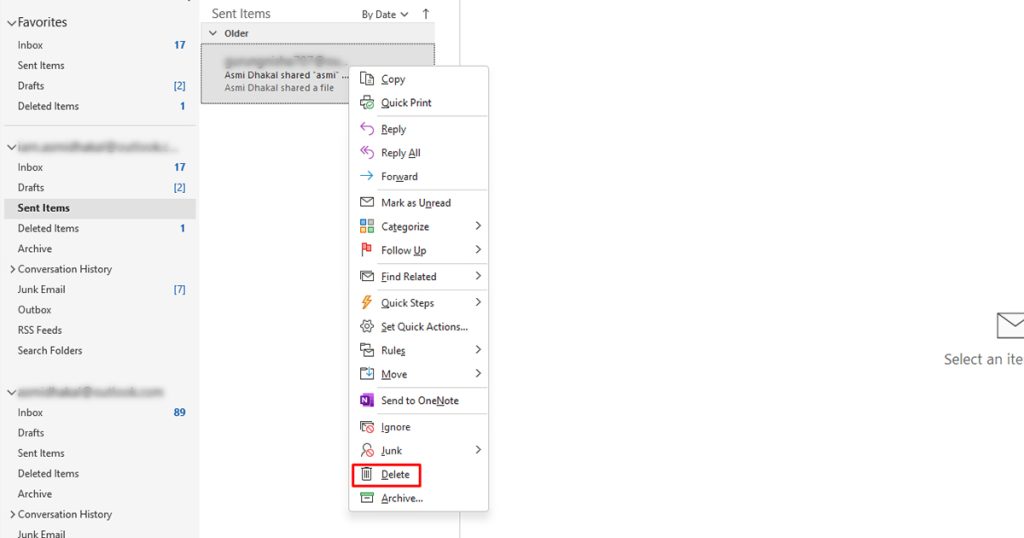
Task: Click the Find Related envelope icon
Action: pos(367,276)
